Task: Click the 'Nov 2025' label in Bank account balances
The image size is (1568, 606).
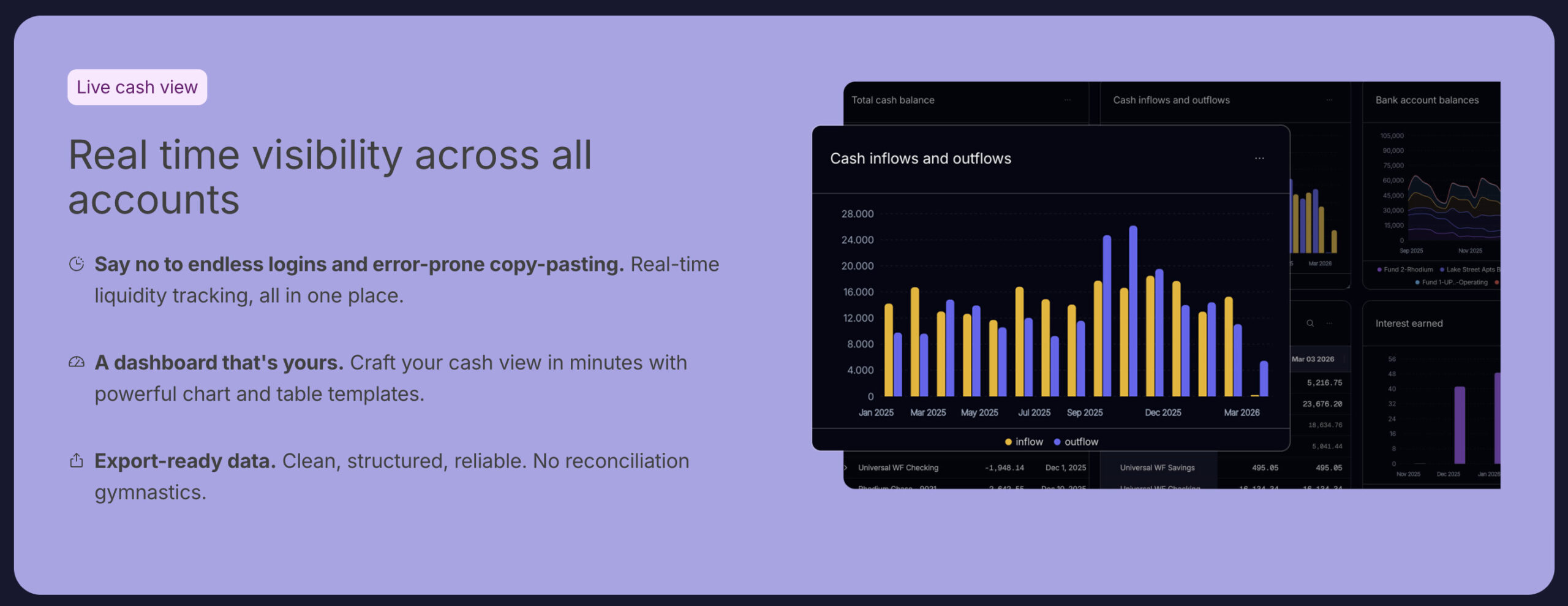Action: click(x=1470, y=251)
